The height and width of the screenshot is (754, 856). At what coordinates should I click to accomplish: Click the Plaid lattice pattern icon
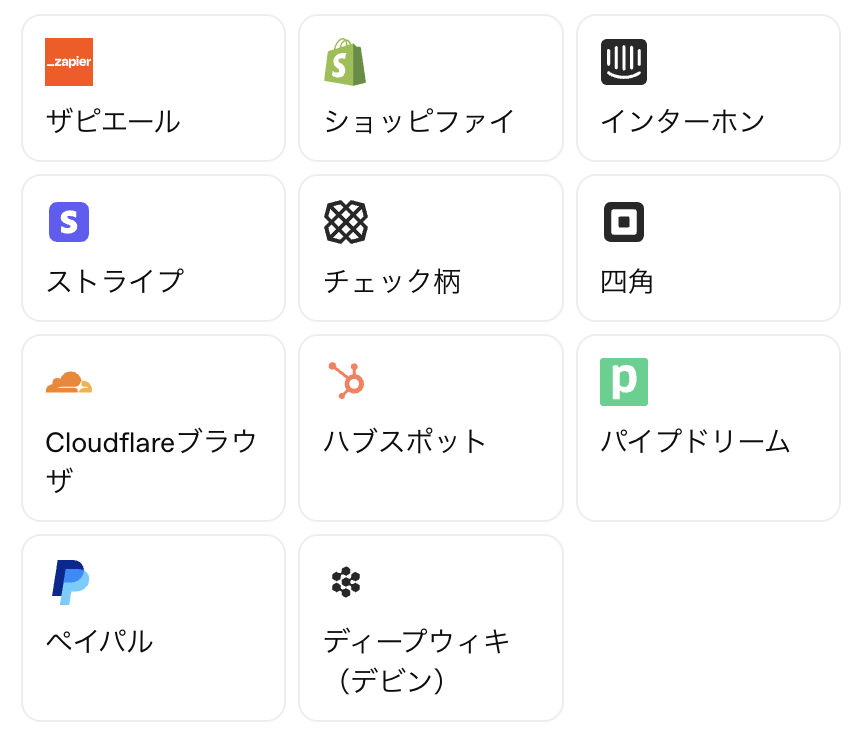(346, 222)
